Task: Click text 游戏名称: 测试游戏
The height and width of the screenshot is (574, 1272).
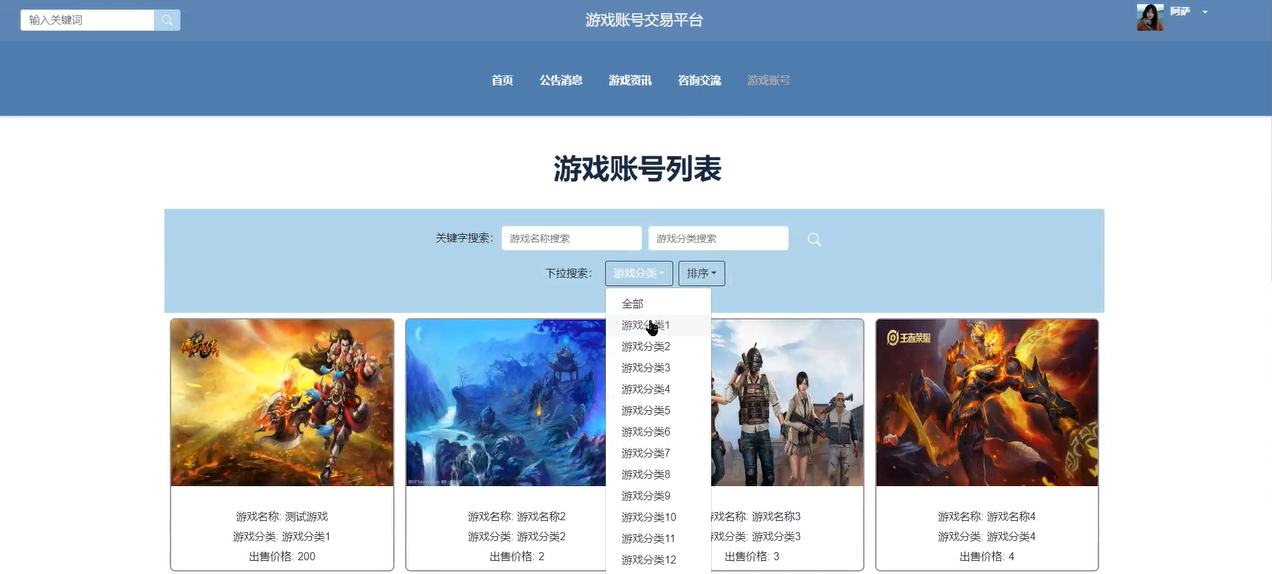Action: pos(282,517)
